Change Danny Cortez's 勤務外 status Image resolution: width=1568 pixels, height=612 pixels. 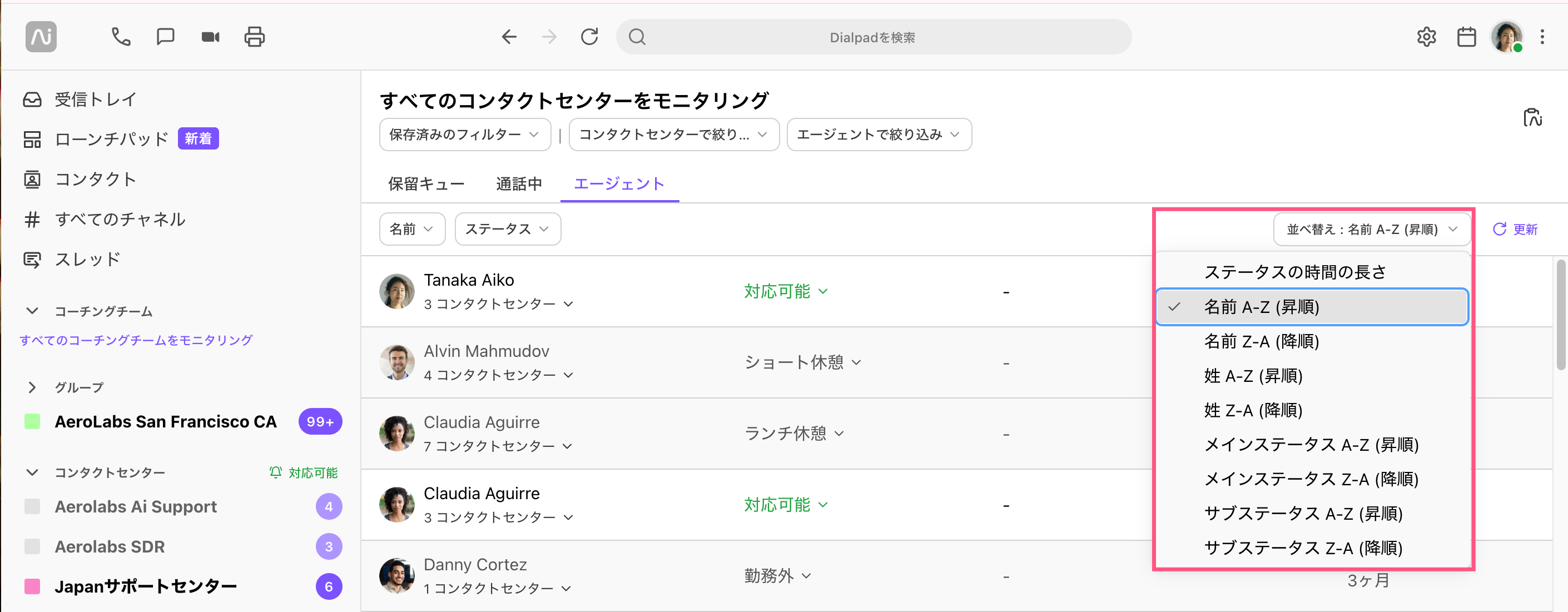777,575
